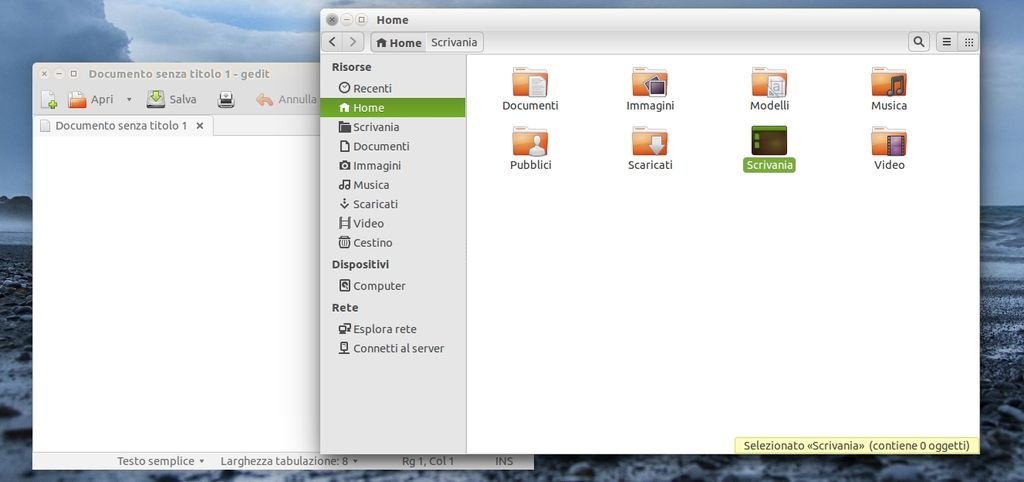Open the Scaricati folder icon
The width and height of the screenshot is (1024, 482).
click(650, 143)
